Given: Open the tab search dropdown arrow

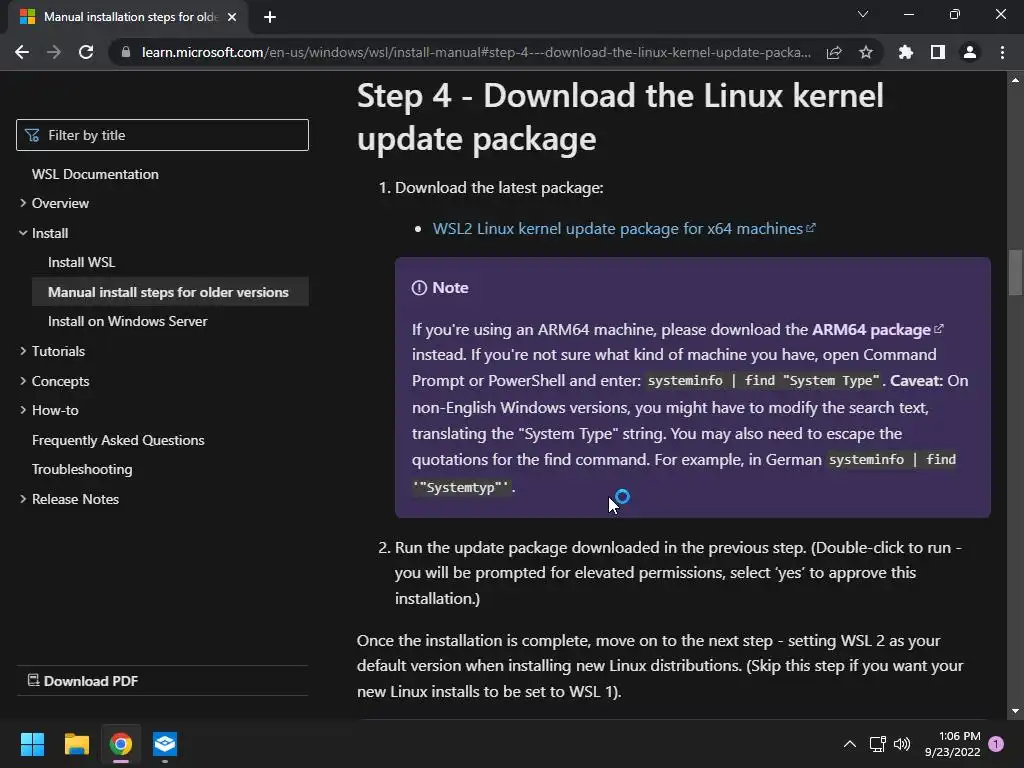Looking at the screenshot, I should [x=863, y=14].
